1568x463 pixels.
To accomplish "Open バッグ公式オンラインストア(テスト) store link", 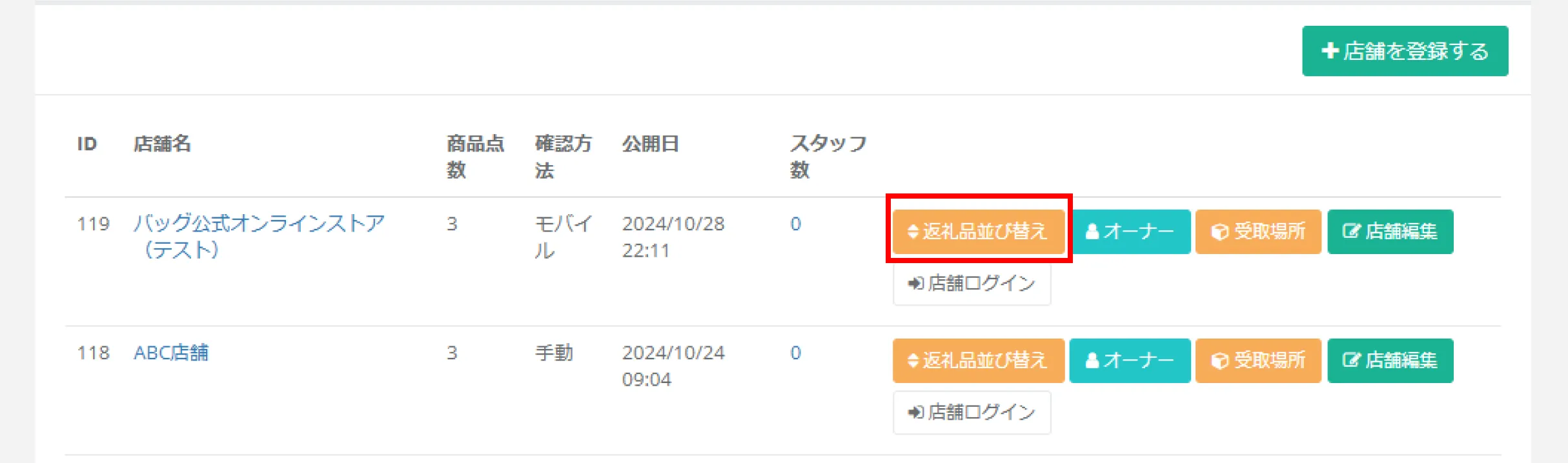I will [259, 237].
